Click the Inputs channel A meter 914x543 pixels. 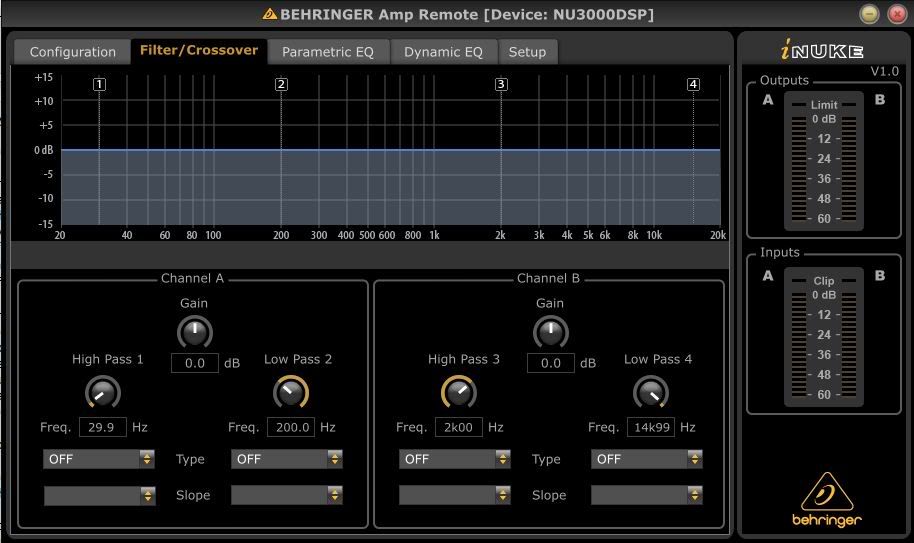pyautogui.click(x=799, y=344)
